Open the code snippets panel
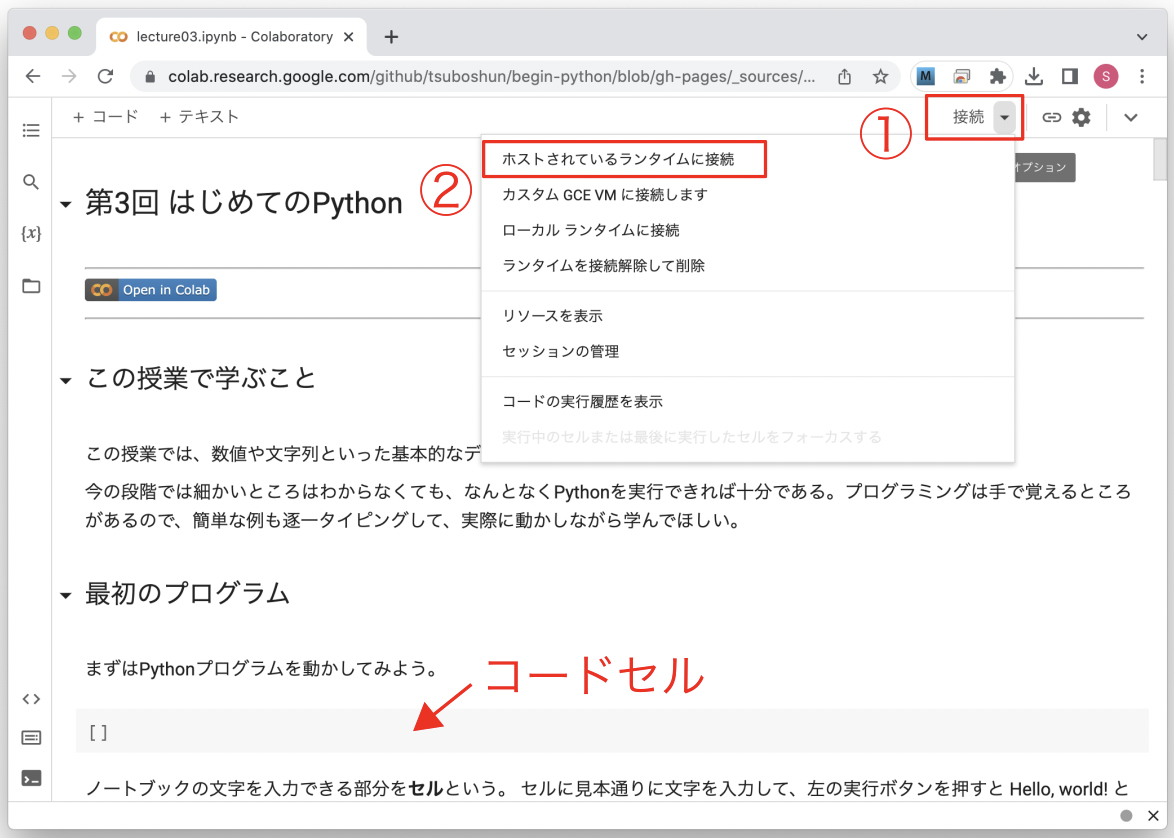The height and width of the screenshot is (838, 1174). pyautogui.click(x=30, y=698)
